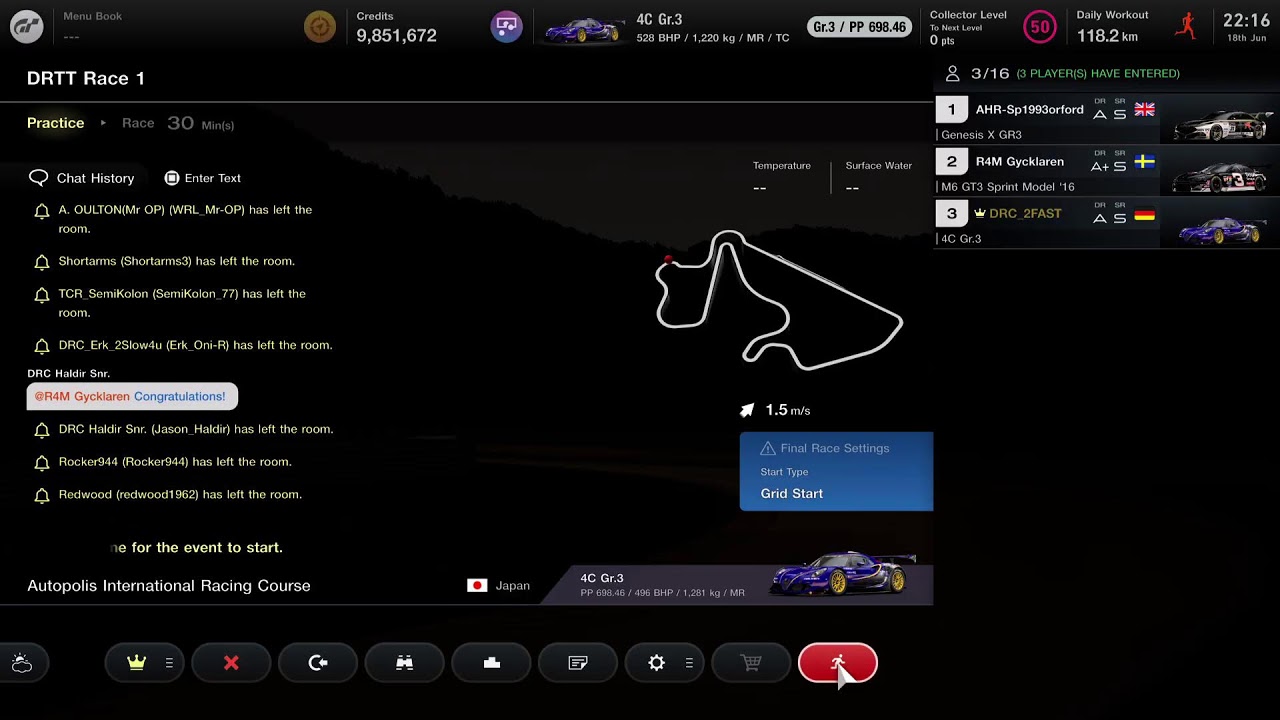Open the settings gear menu

click(x=664, y=663)
